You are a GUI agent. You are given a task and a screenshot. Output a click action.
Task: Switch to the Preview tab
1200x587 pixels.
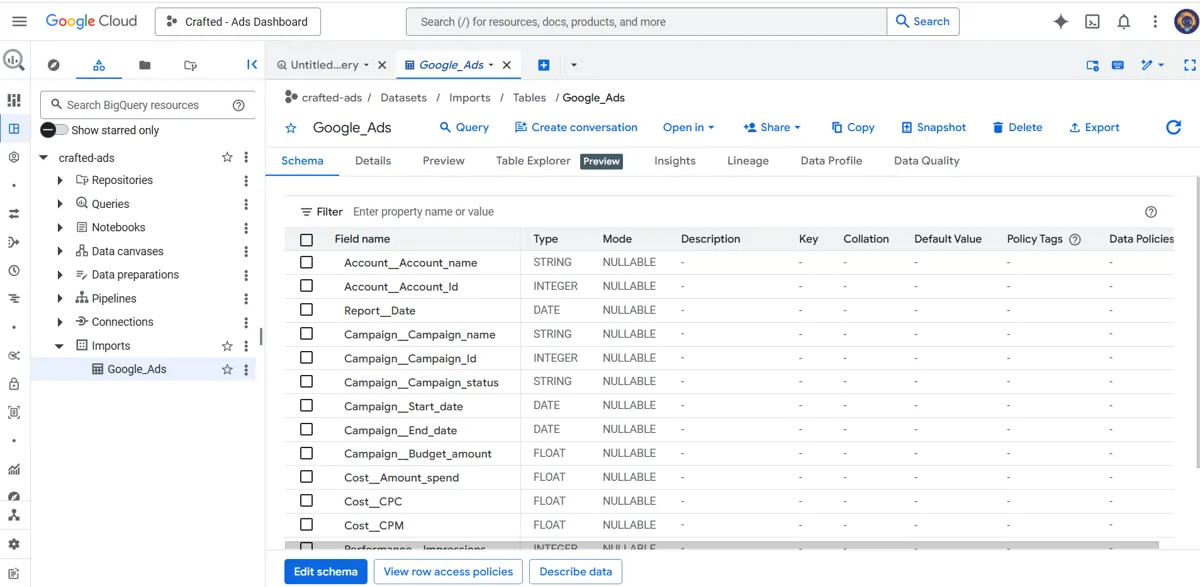pos(443,160)
